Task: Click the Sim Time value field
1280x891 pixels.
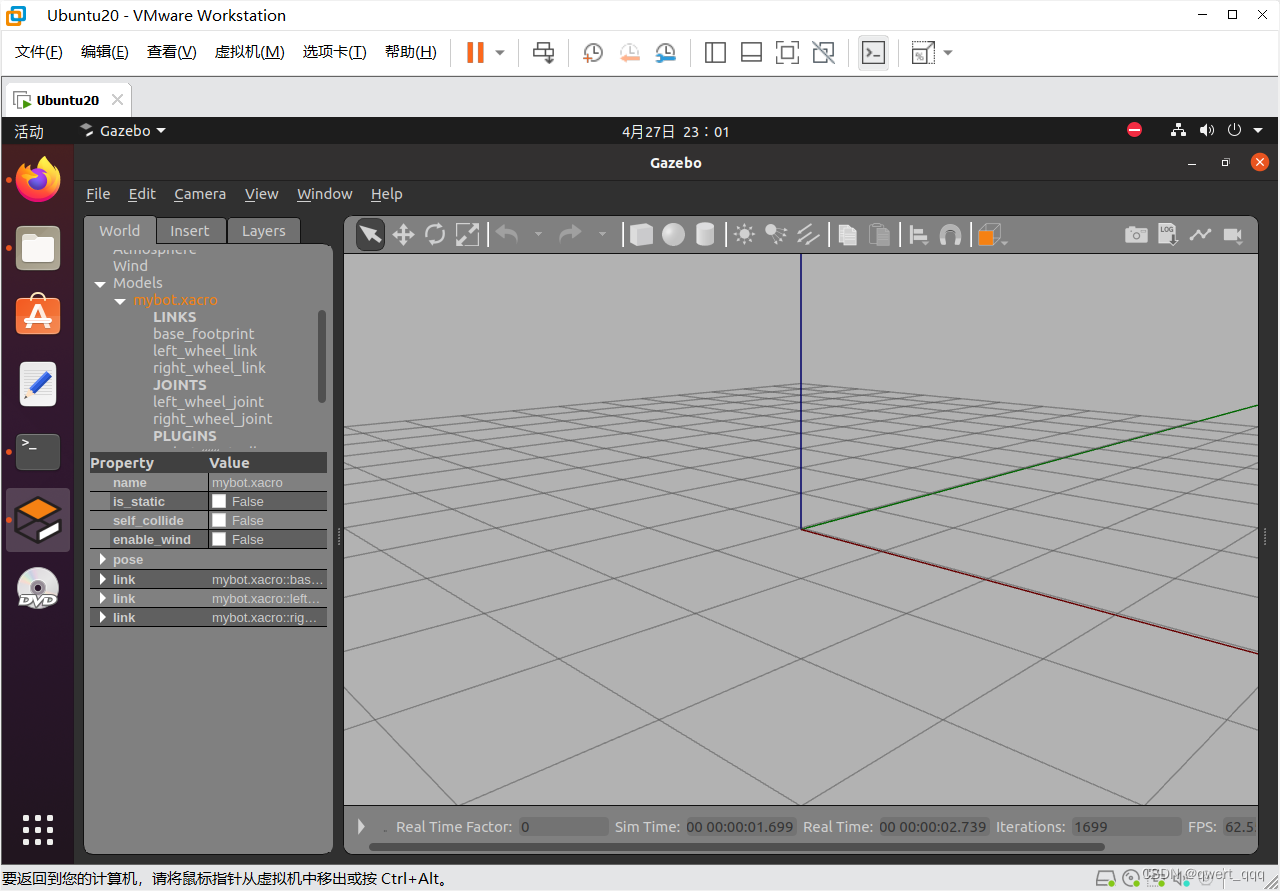Action: (741, 827)
